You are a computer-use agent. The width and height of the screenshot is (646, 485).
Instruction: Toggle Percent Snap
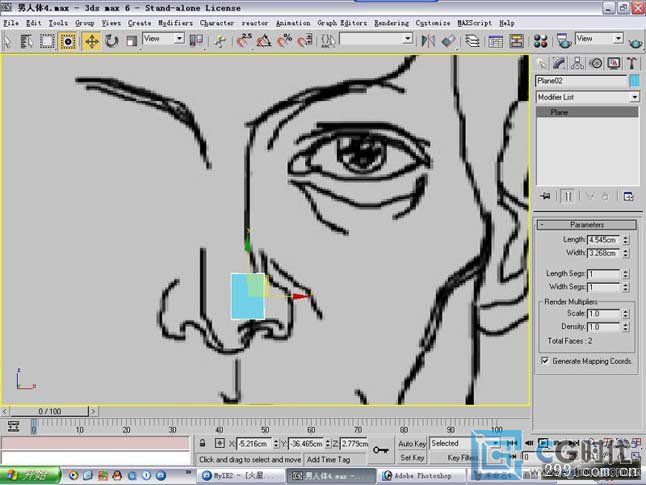(284, 41)
